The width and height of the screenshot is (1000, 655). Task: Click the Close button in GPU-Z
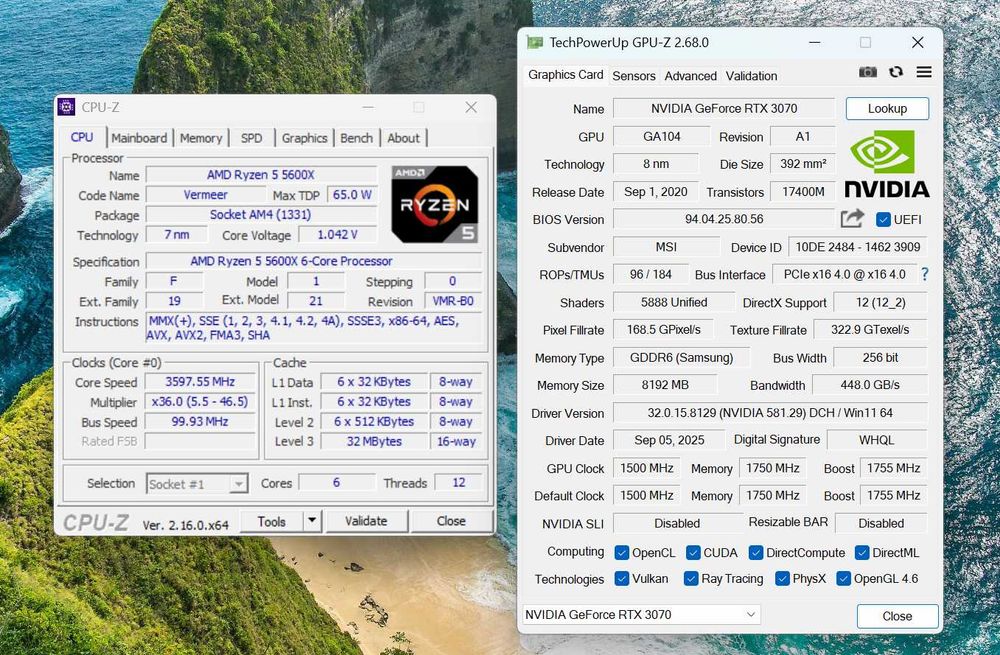(x=897, y=616)
